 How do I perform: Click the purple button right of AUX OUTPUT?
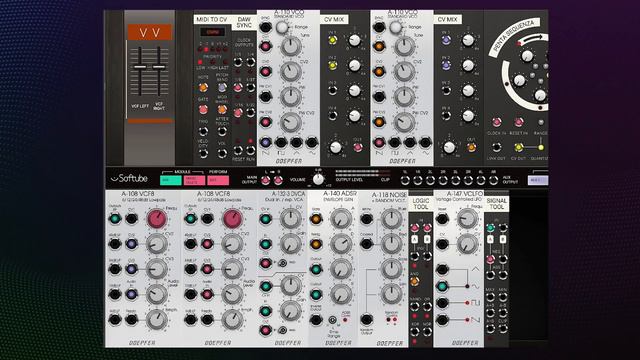tap(538, 180)
